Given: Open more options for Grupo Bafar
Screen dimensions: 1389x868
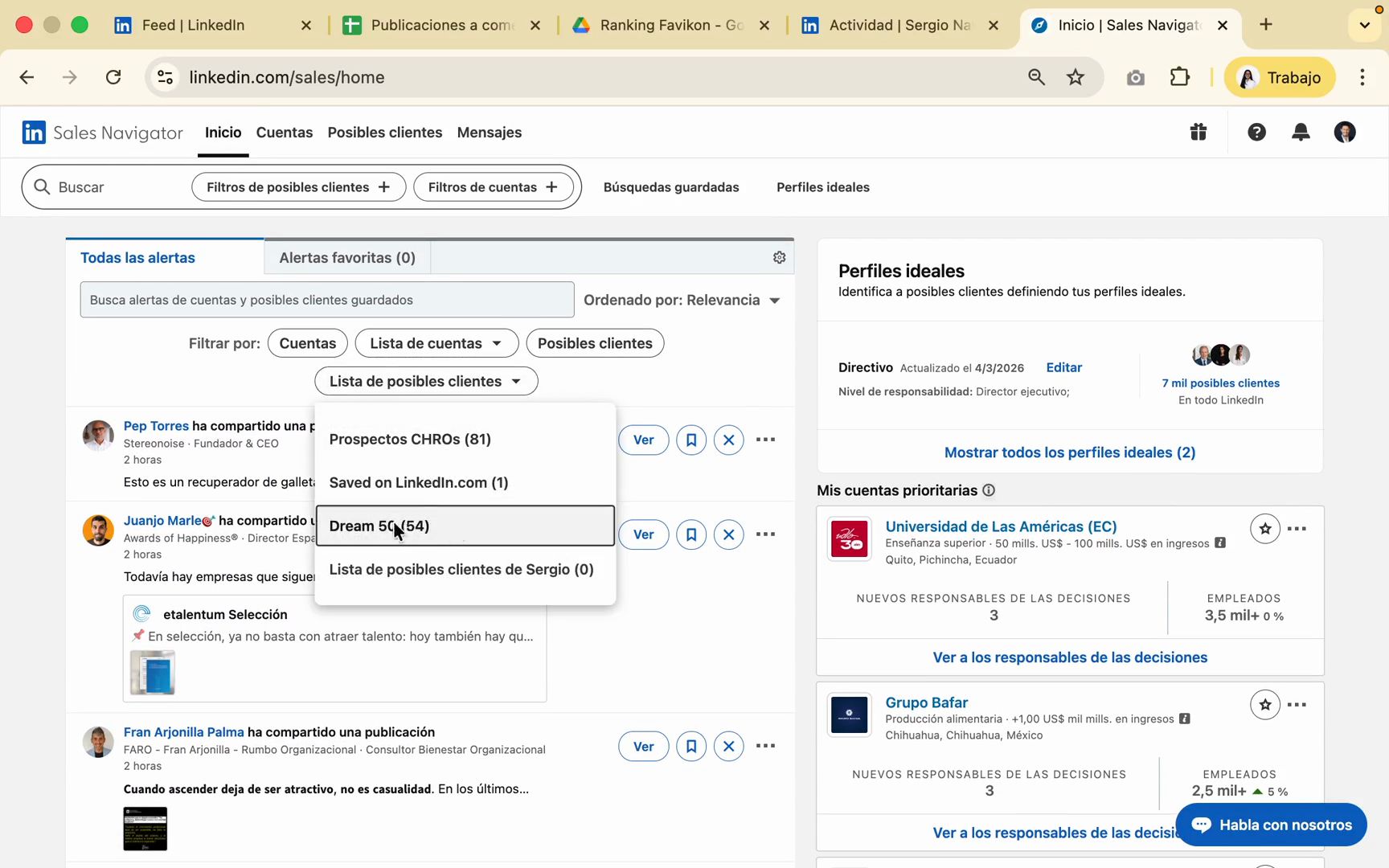Looking at the screenshot, I should pyautogui.click(x=1297, y=705).
